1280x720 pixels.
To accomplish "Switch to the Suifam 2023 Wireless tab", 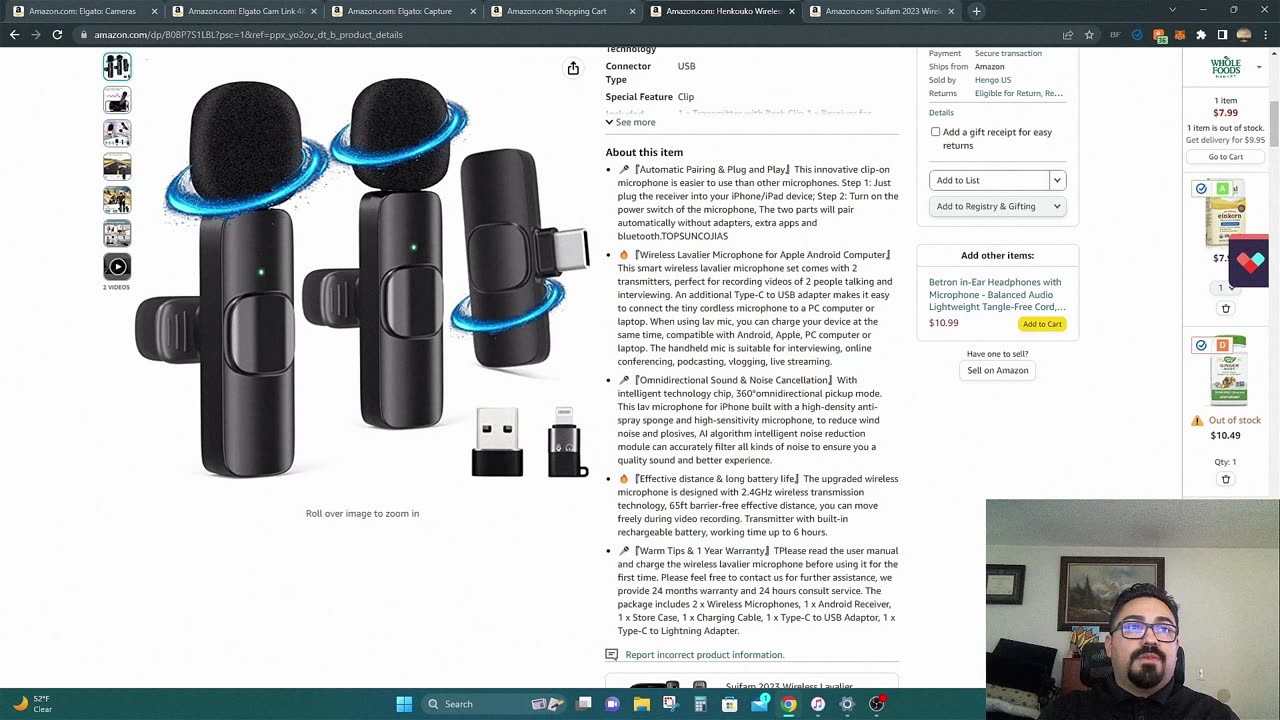I will (x=882, y=11).
